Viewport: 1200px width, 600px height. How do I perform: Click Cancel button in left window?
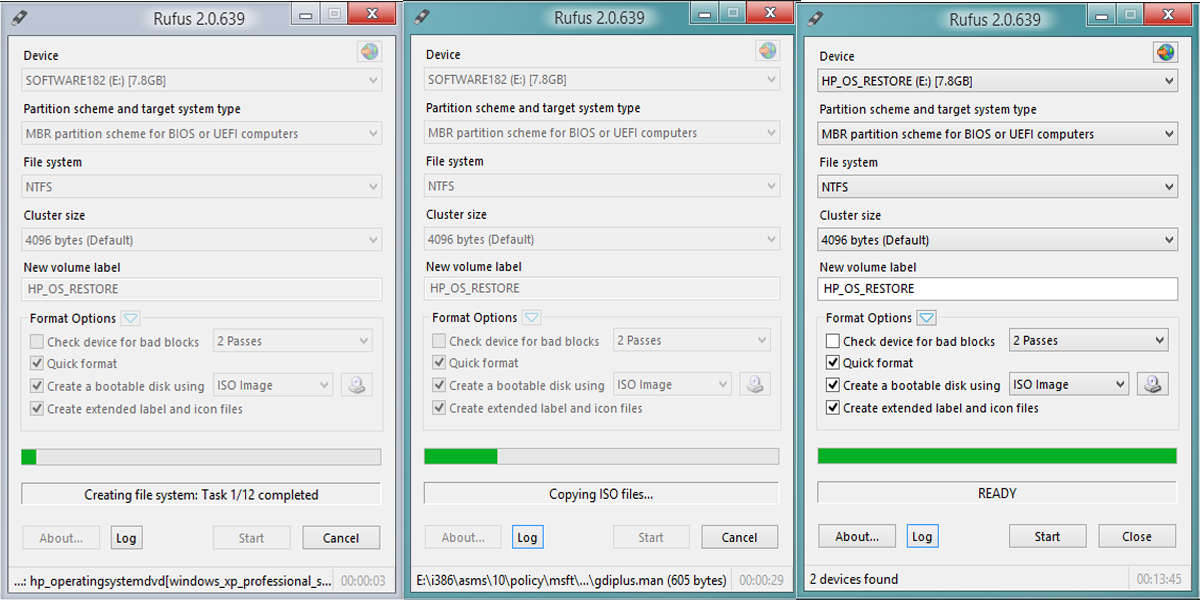pos(341,537)
